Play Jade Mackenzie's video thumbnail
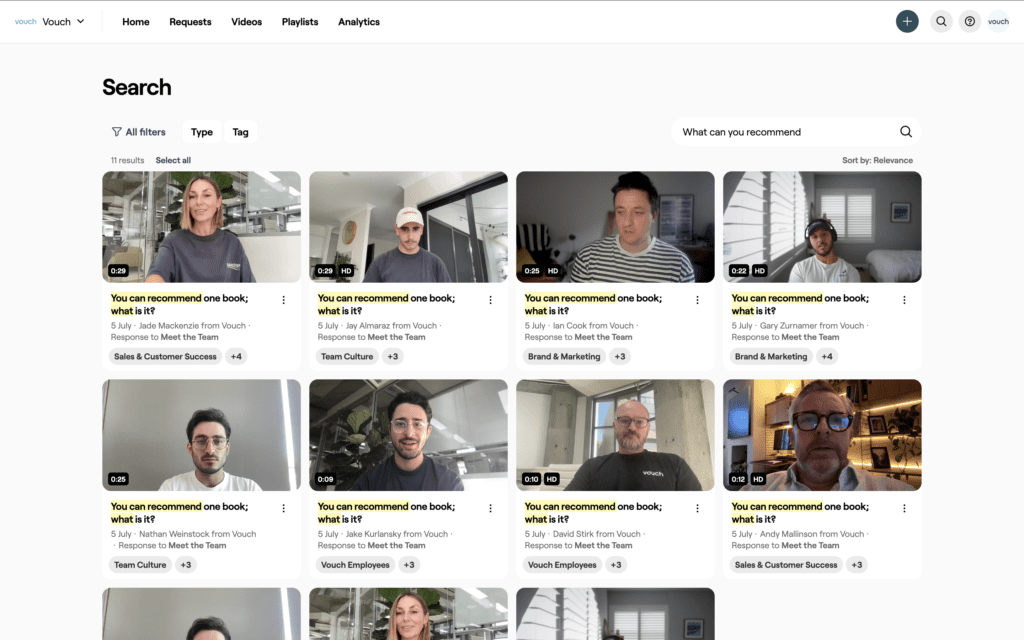This screenshot has width=1024, height=640. click(201, 227)
